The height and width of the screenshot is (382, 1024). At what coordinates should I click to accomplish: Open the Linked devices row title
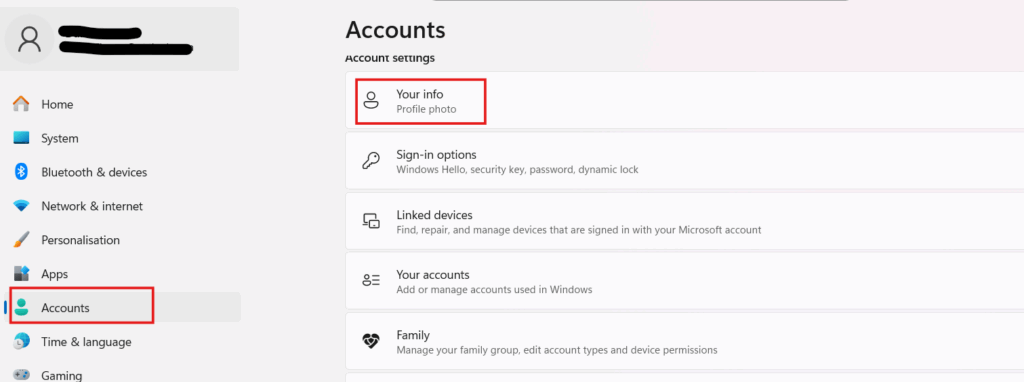(x=434, y=215)
